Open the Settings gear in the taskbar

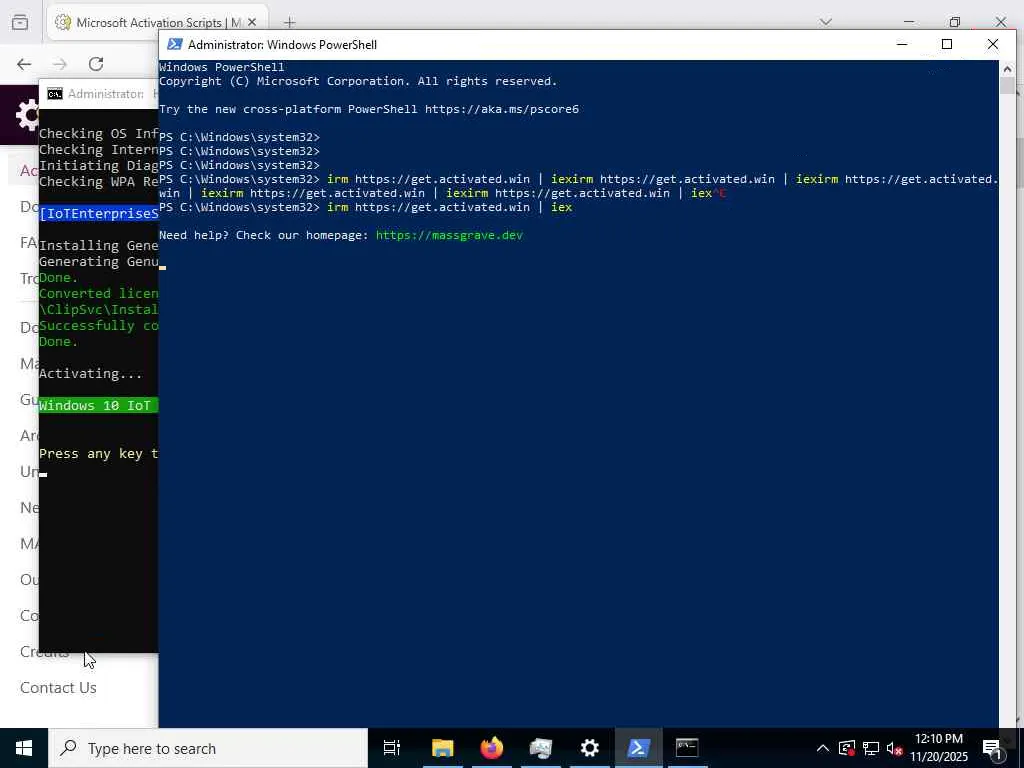coord(589,748)
